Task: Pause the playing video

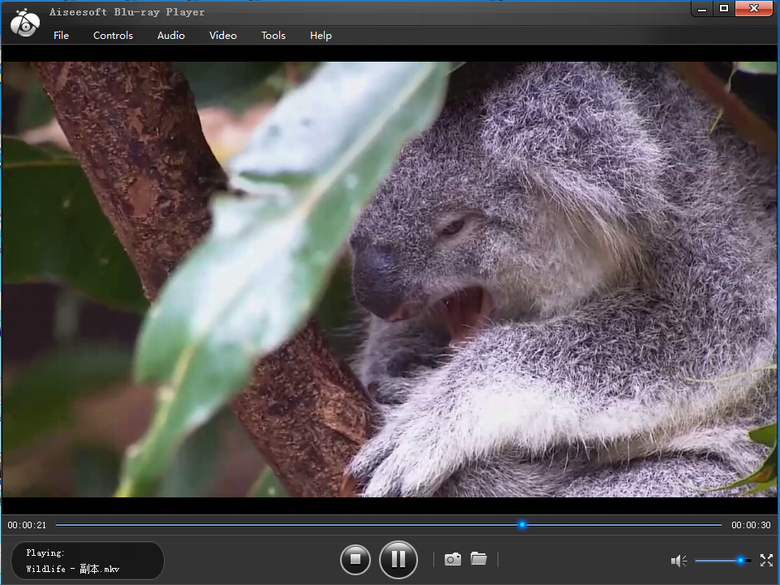Action: 398,559
